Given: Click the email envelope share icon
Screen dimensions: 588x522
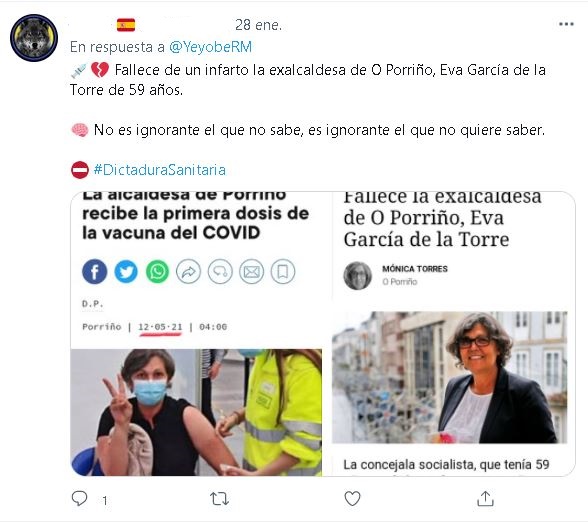Looking at the screenshot, I should pyautogui.click(x=252, y=271).
